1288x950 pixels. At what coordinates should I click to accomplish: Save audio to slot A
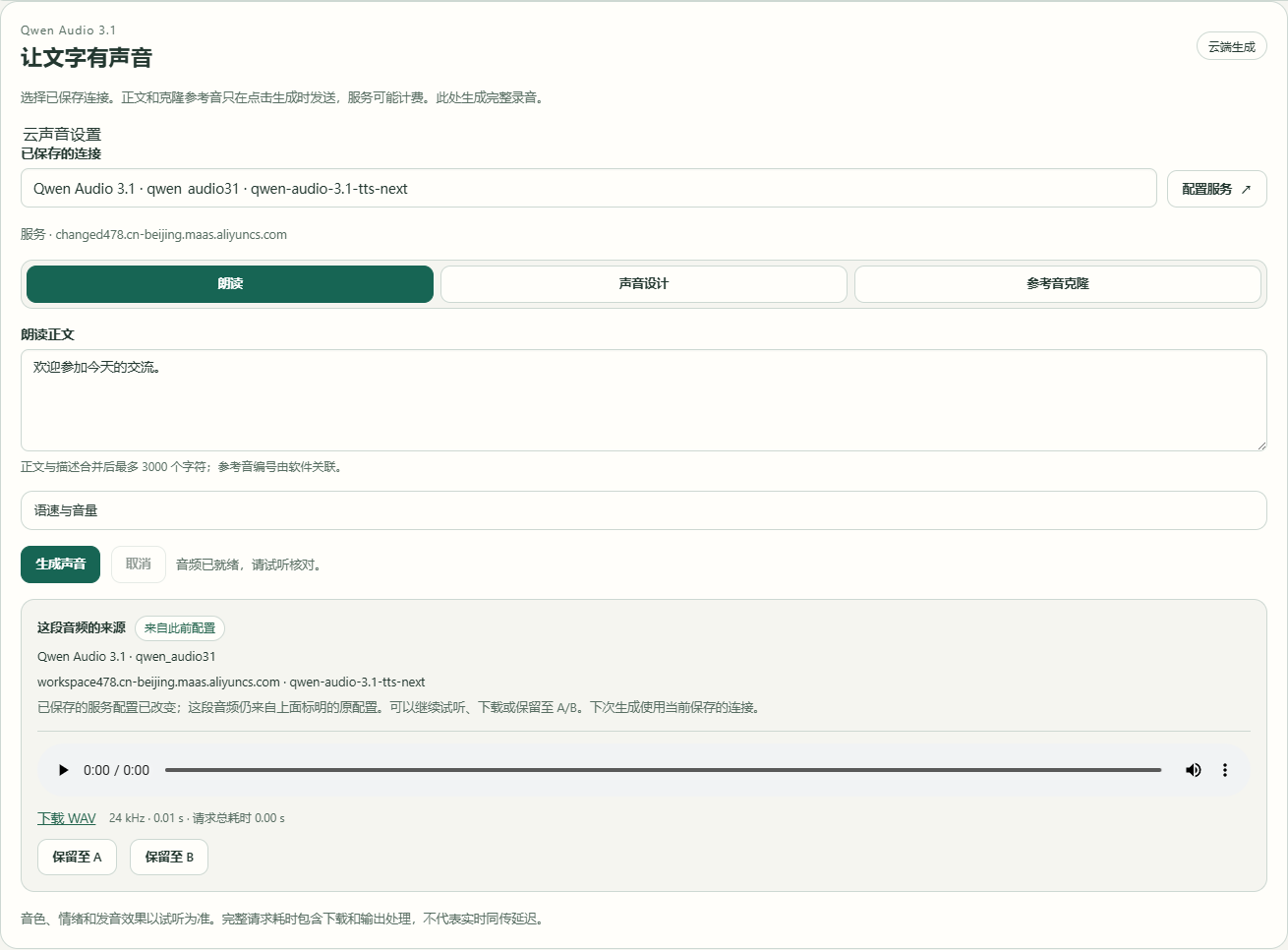coord(77,857)
